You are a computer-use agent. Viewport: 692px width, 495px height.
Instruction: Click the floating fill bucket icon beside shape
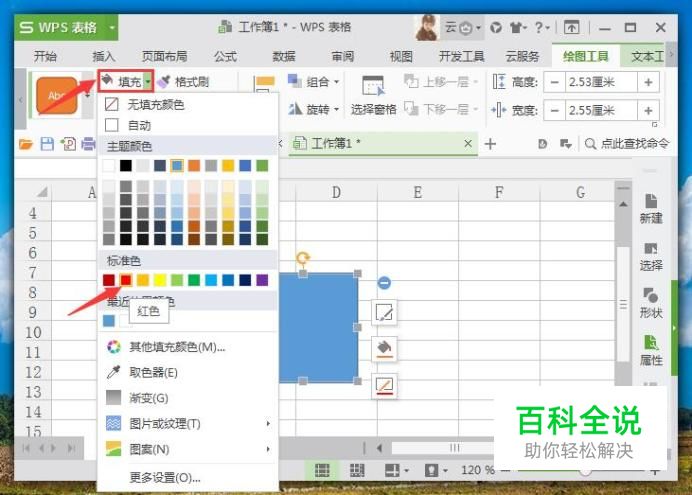click(x=384, y=349)
